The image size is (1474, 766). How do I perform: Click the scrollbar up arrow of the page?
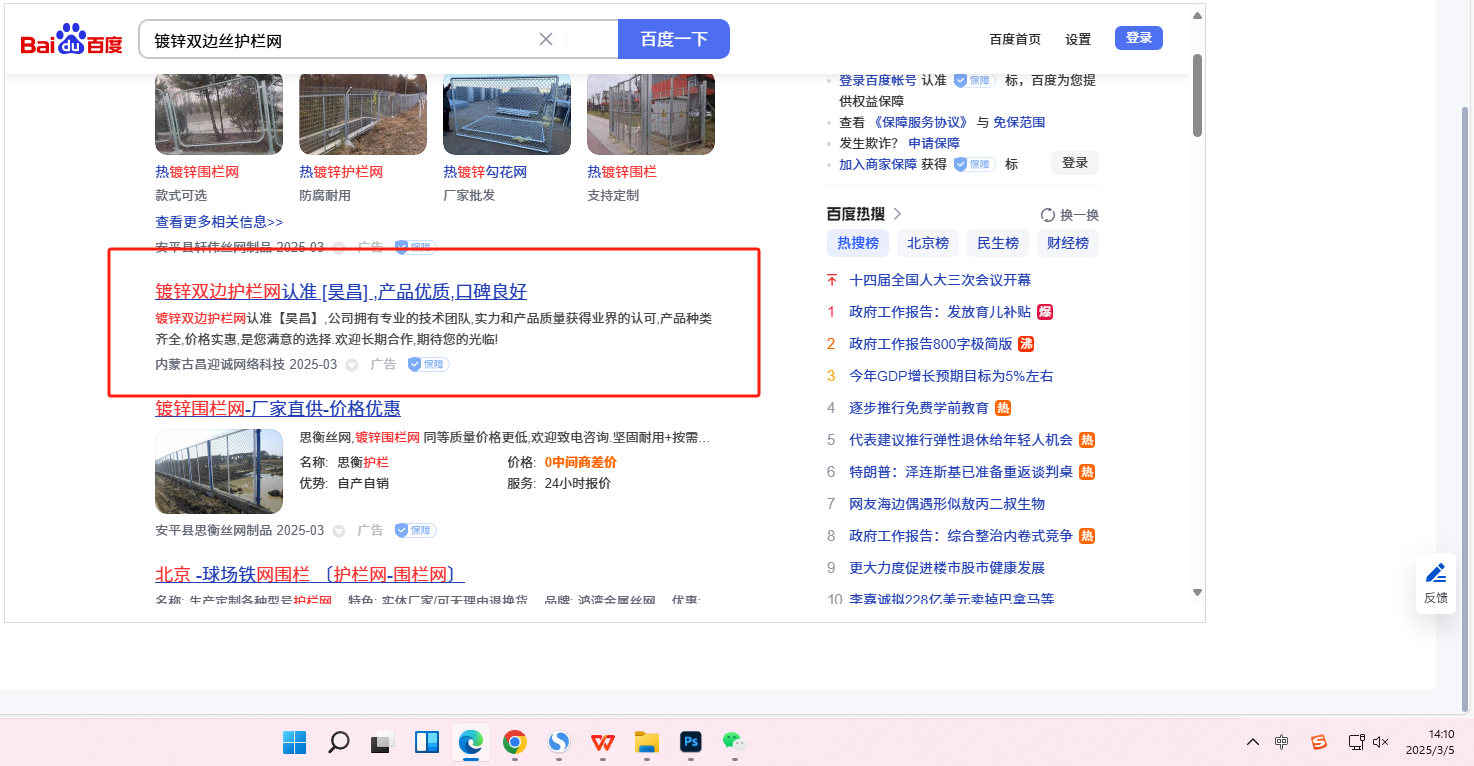(x=1197, y=15)
